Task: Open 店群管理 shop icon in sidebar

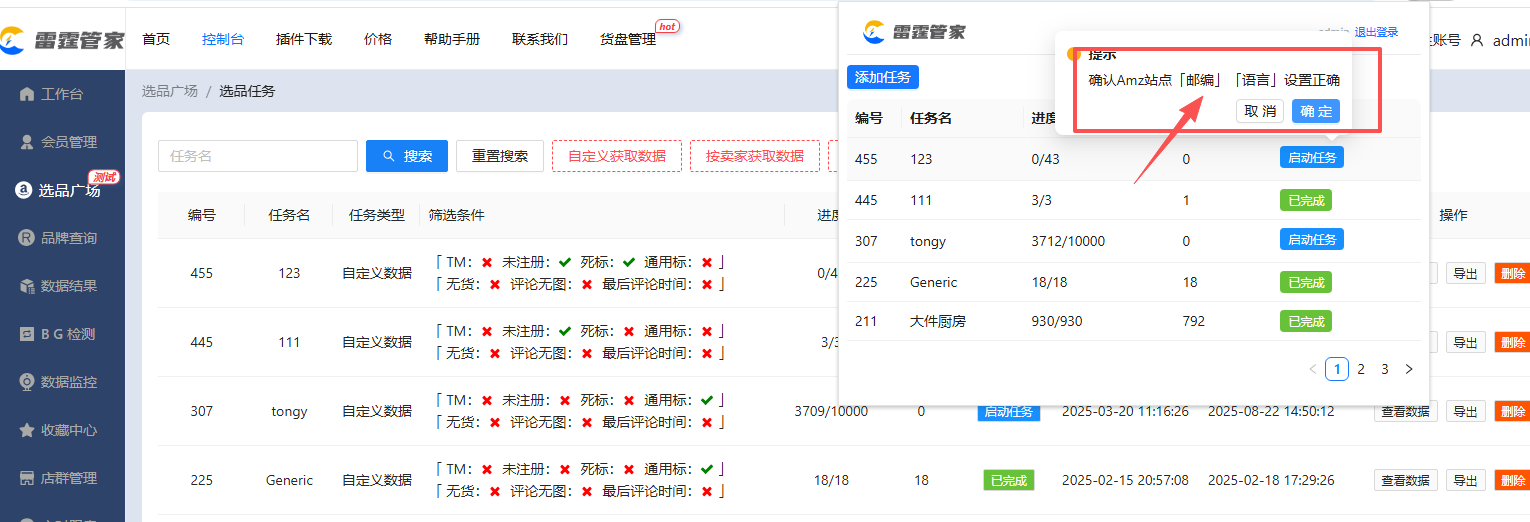Action: coord(27,478)
